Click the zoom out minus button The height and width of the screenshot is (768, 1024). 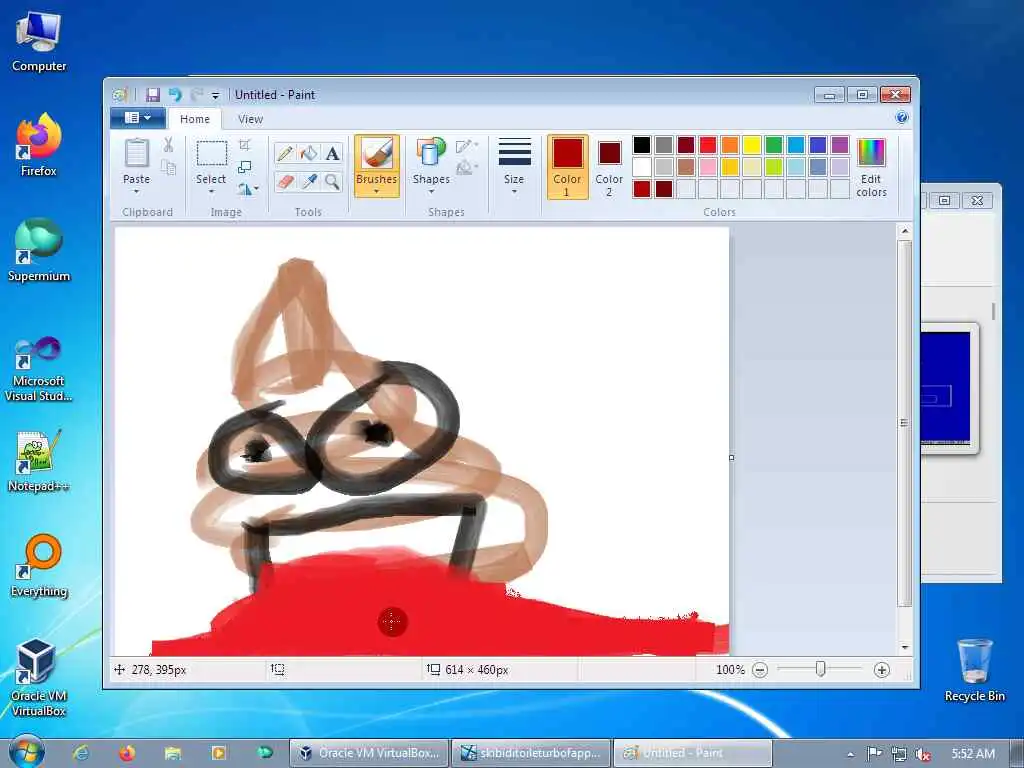click(x=760, y=670)
